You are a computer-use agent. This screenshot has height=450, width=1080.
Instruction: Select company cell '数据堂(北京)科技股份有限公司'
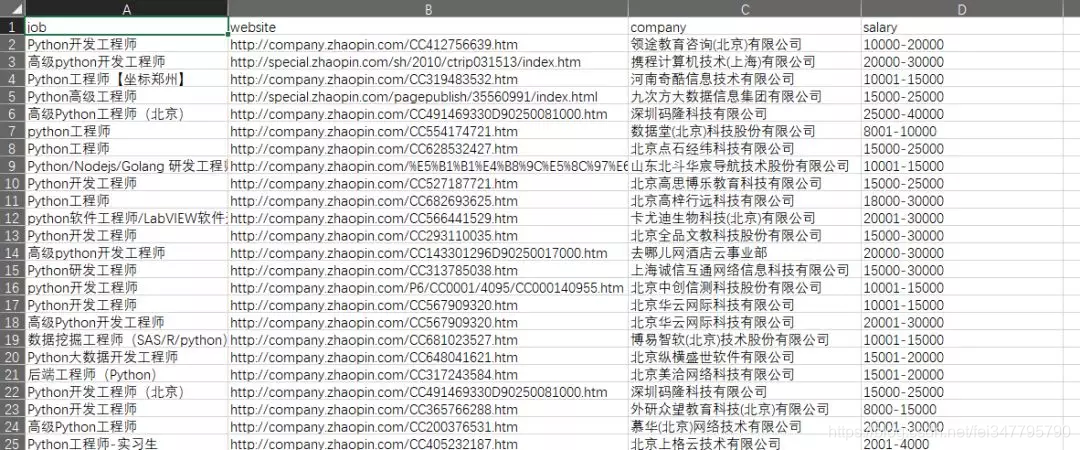click(x=745, y=131)
